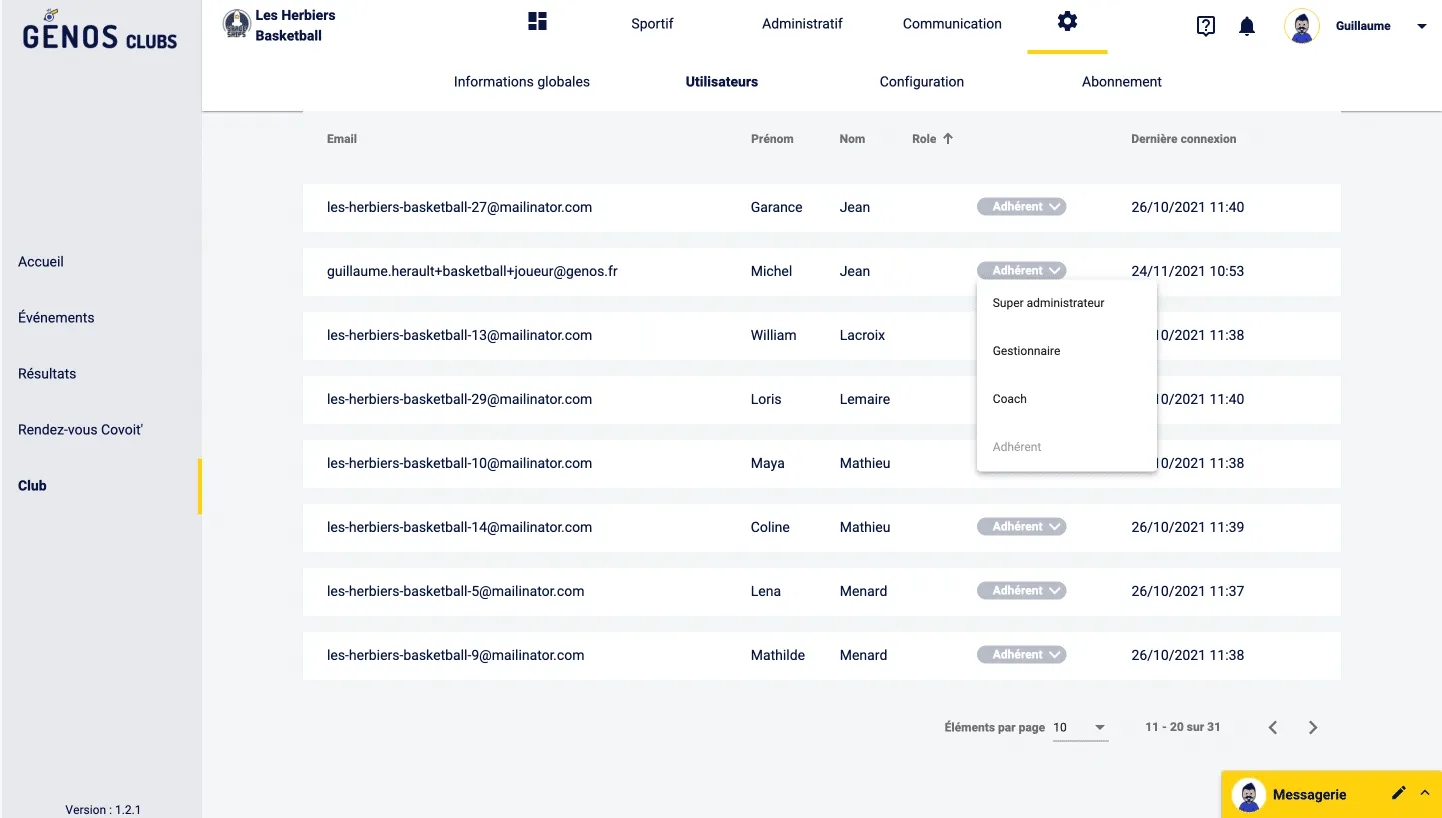Click Guillaume's profile avatar
Screen dimensions: 1442x818
pos(1301,27)
